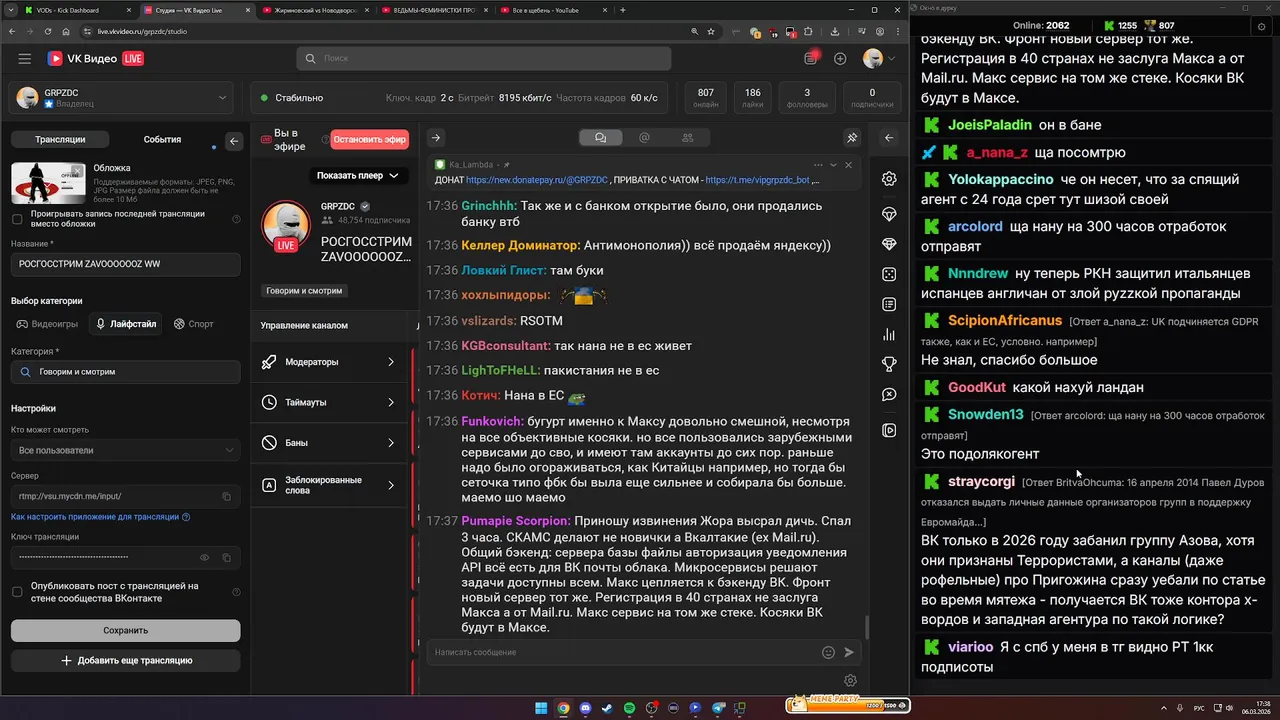Select the Спорт category tab
The width and height of the screenshot is (1280, 720).
194,324
